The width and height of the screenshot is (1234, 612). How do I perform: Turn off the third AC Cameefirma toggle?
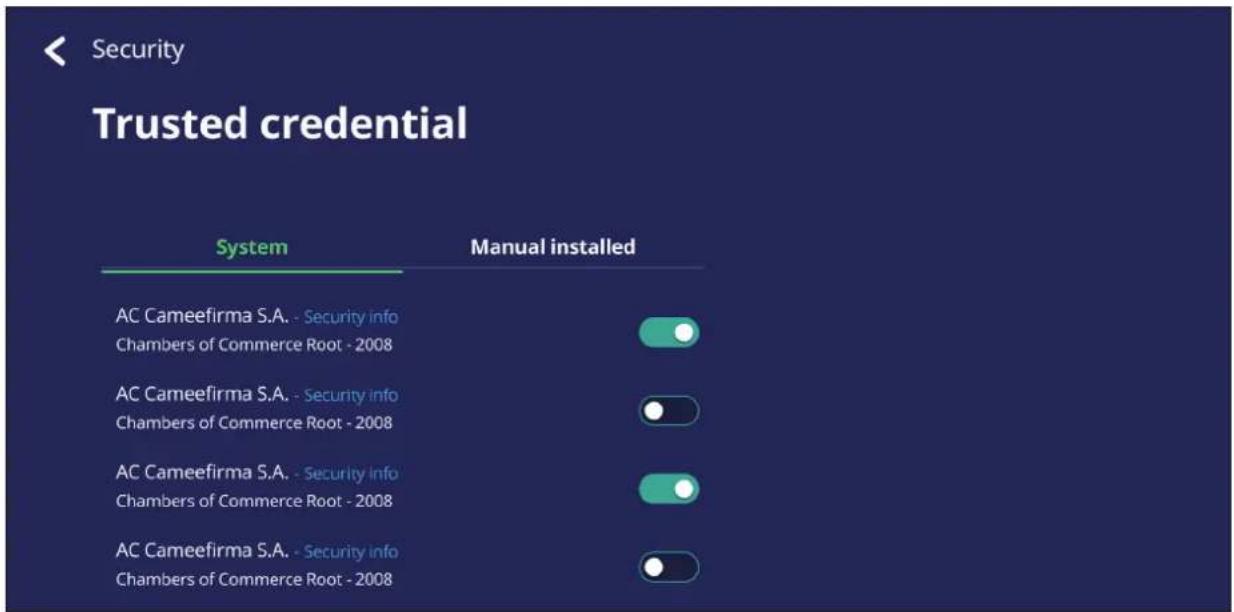(x=669, y=489)
